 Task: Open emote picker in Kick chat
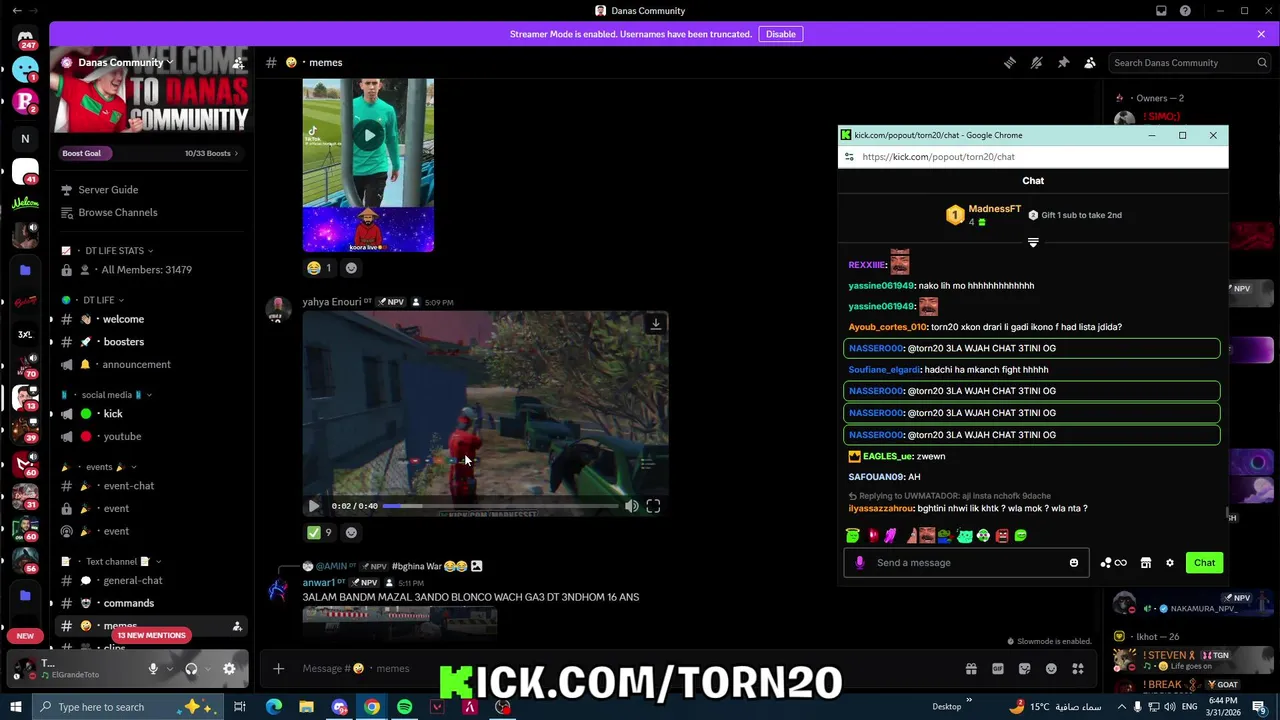pos(1074,563)
